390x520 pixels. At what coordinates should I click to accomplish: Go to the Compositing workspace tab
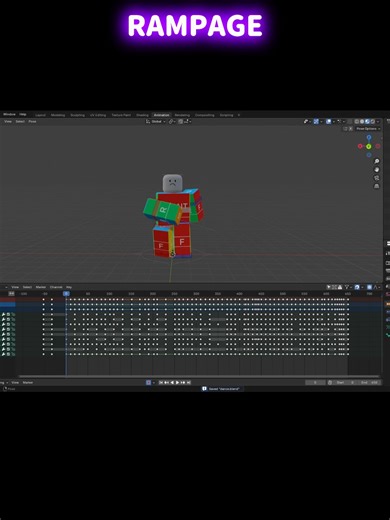pyautogui.click(x=205, y=115)
